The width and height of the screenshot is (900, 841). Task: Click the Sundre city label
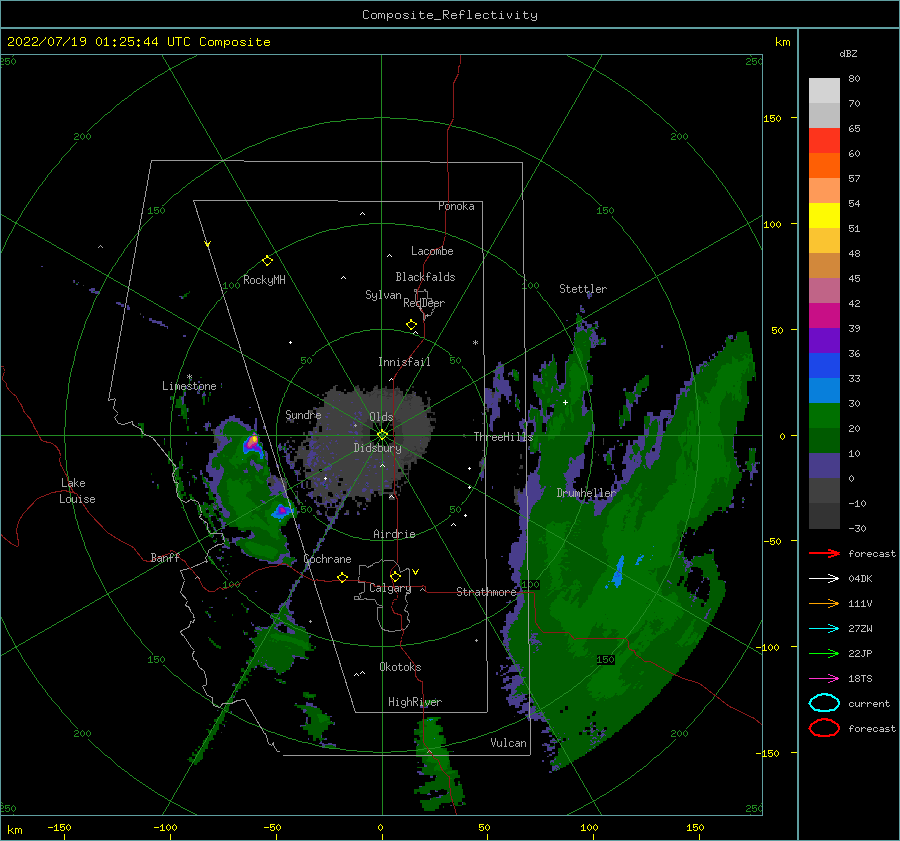[304, 414]
